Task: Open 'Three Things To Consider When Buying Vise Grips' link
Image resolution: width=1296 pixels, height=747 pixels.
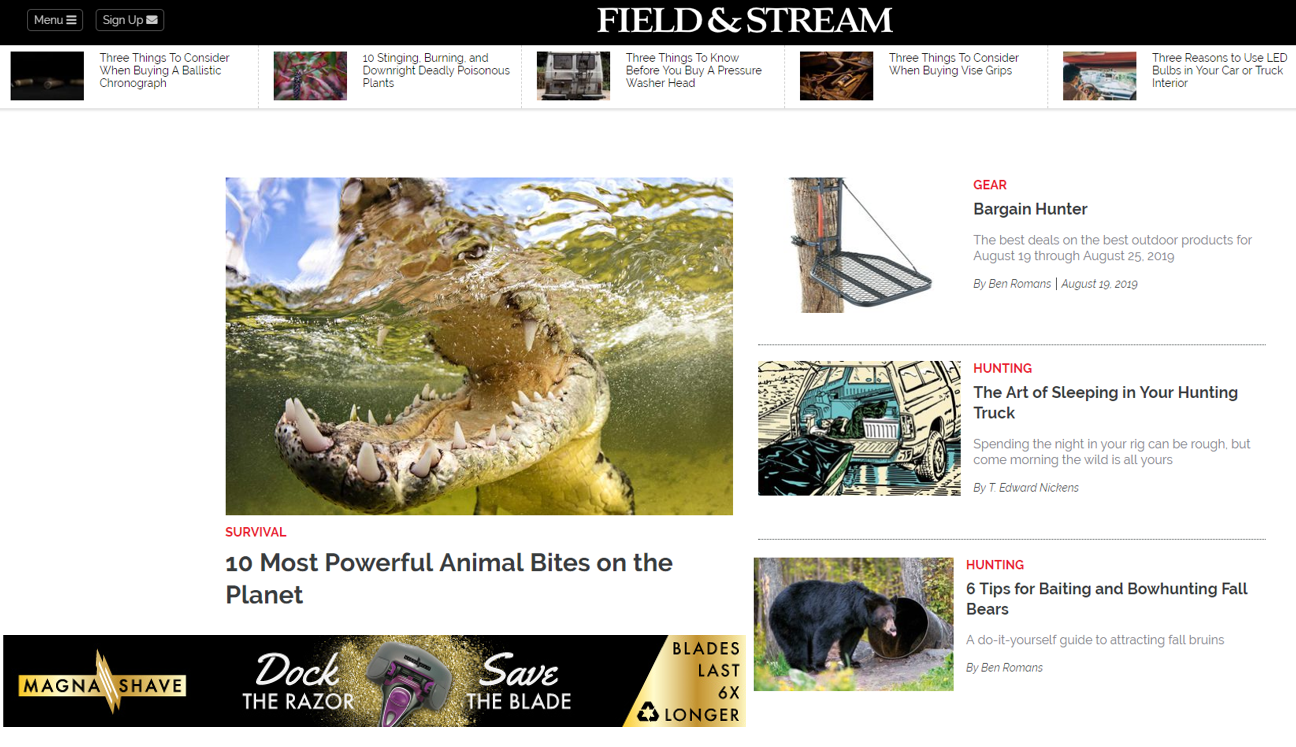Action: [953, 64]
